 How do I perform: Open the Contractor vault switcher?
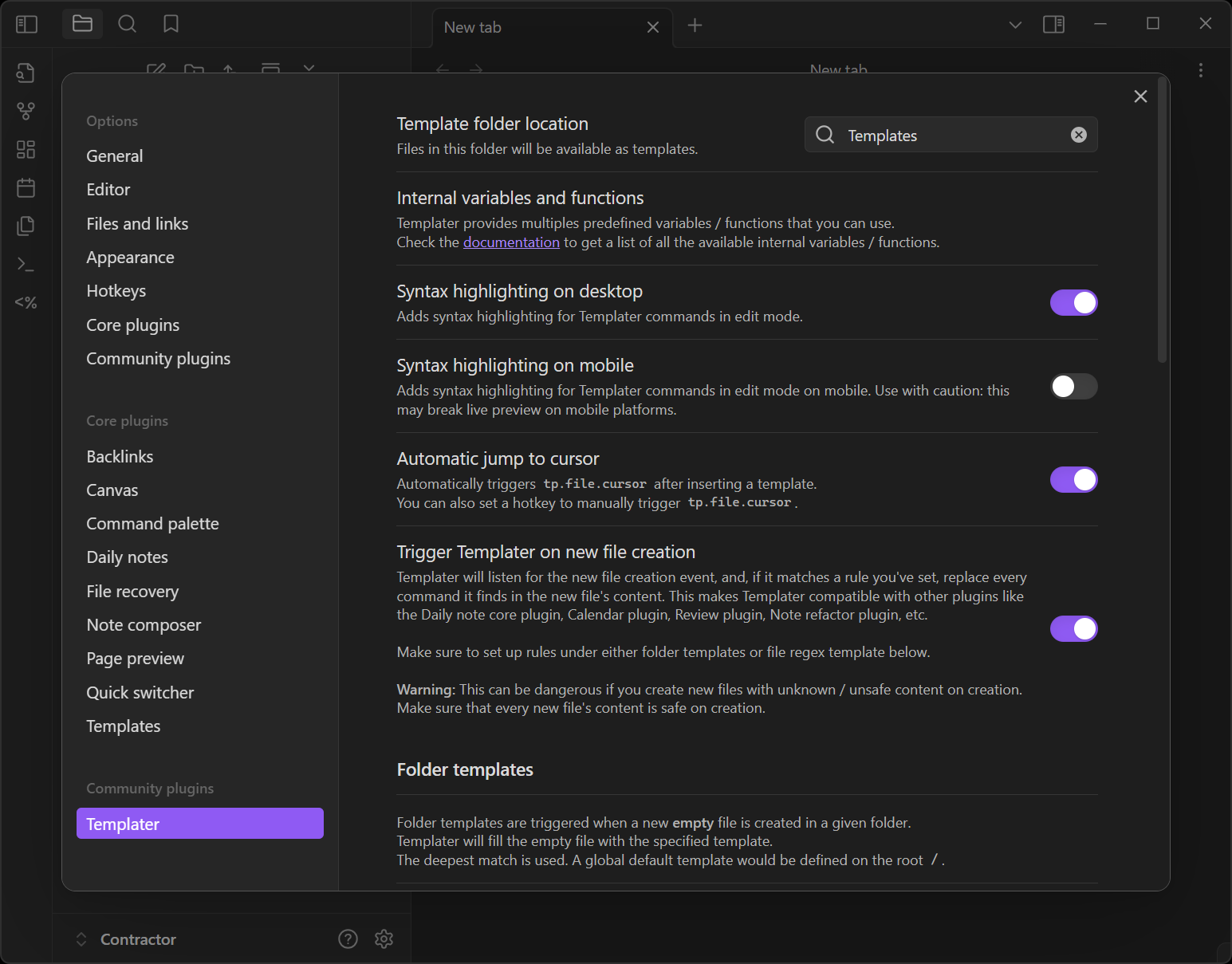(126, 939)
